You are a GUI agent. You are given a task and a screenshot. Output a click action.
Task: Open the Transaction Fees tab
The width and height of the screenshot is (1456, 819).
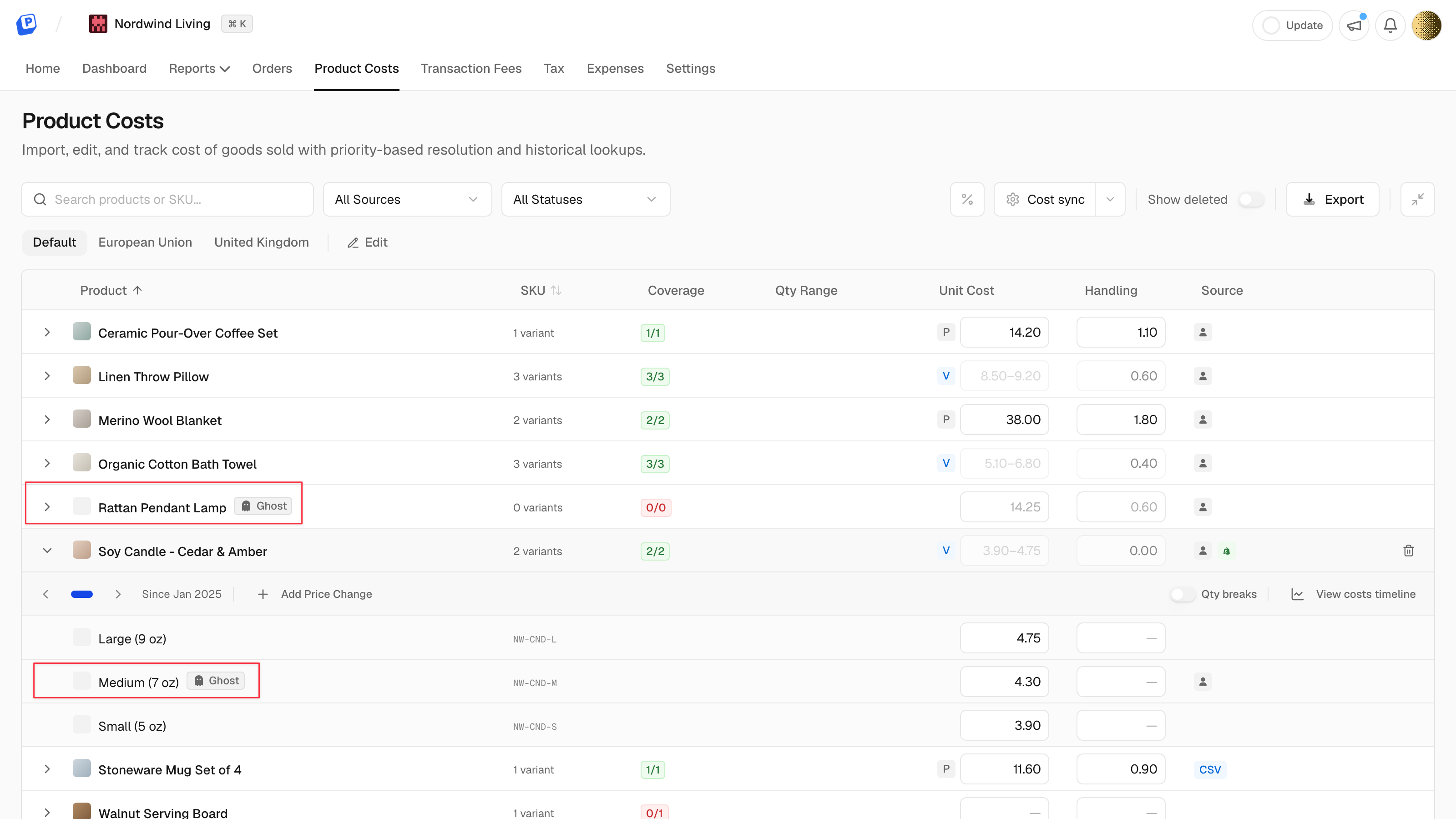[x=471, y=68]
